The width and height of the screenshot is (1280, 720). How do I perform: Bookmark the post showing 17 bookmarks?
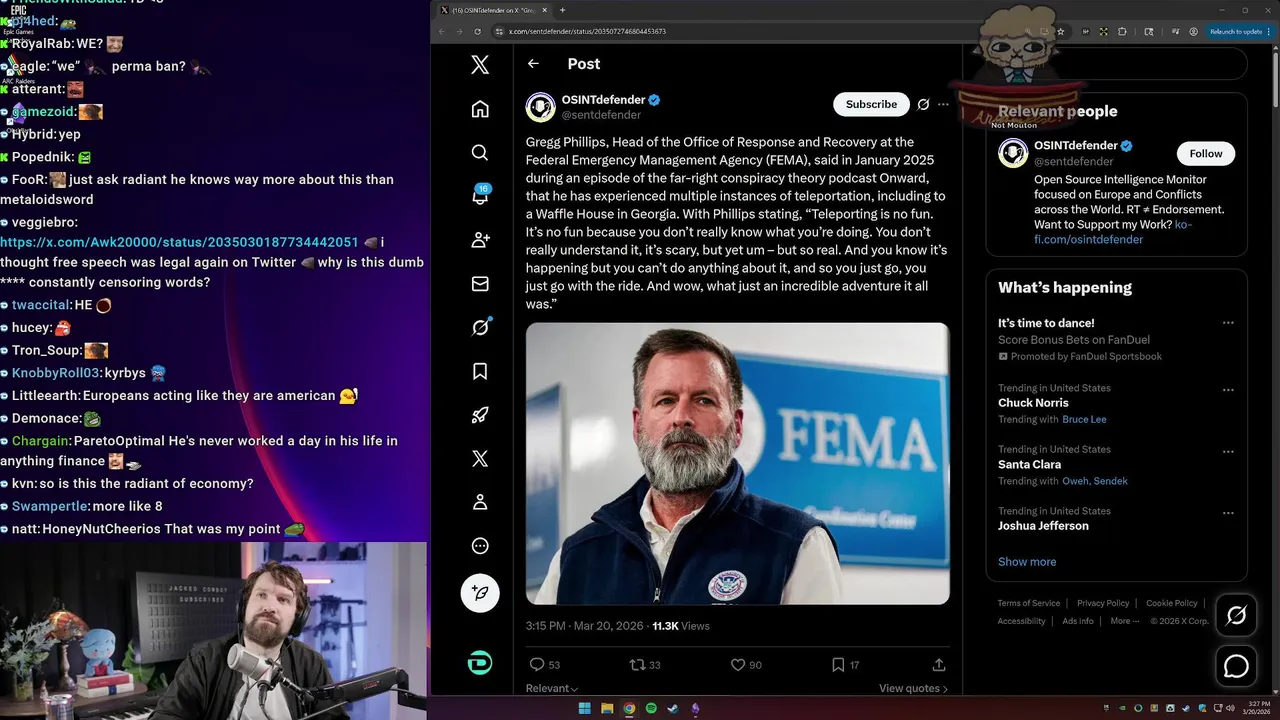(x=845, y=664)
